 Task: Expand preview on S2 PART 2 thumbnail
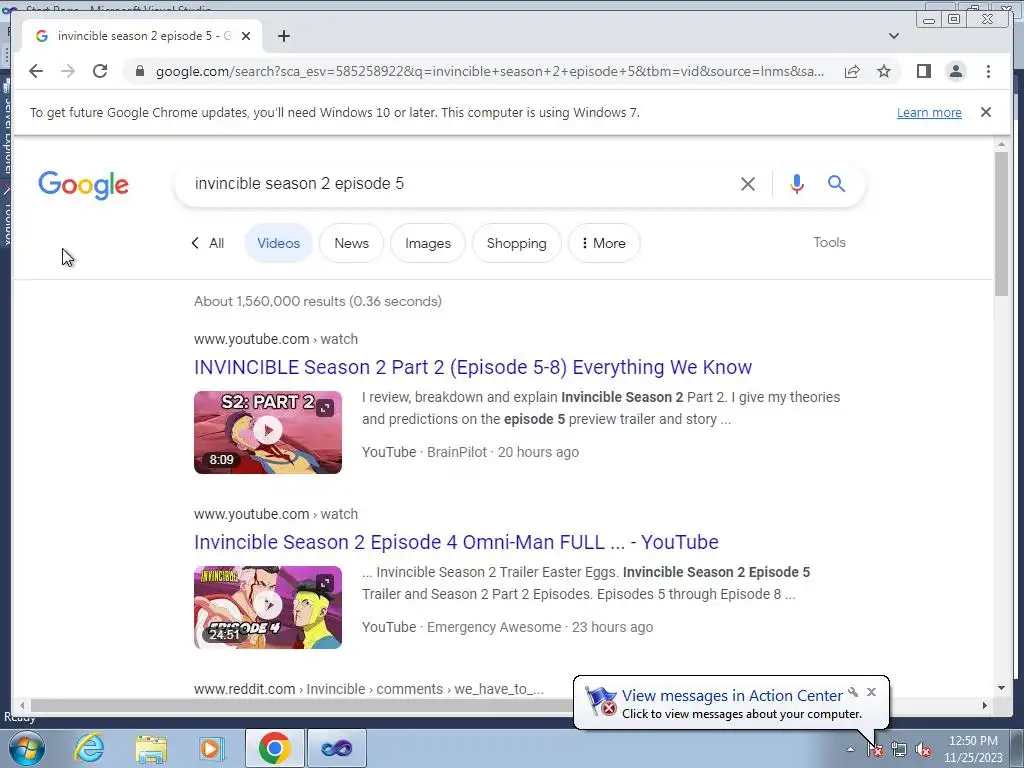click(x=325, y=408)
